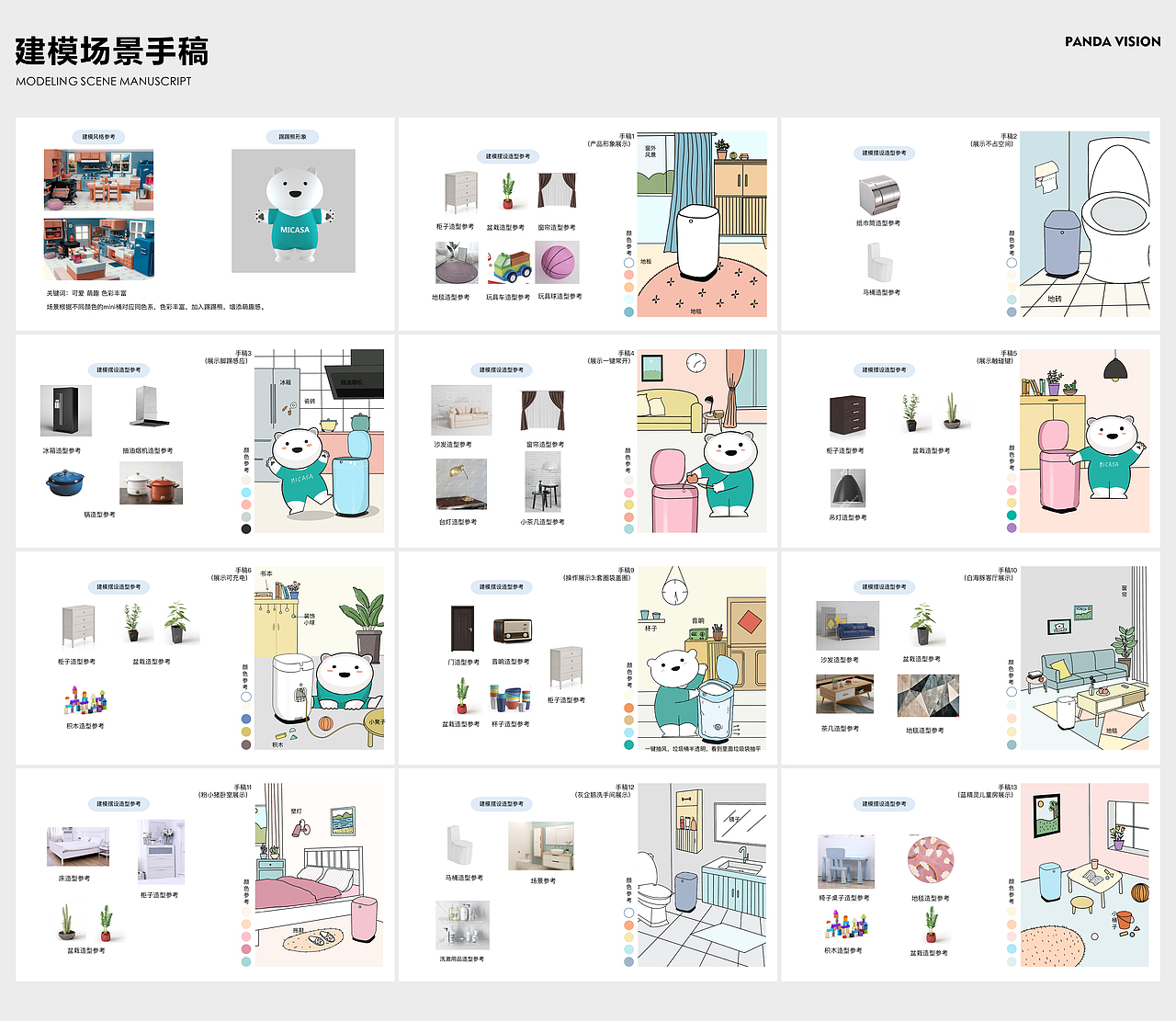Viewport: 1176px width, 1021px height.
Task: Click the 建模风格参考 label pill
Action: coord(98,136)
